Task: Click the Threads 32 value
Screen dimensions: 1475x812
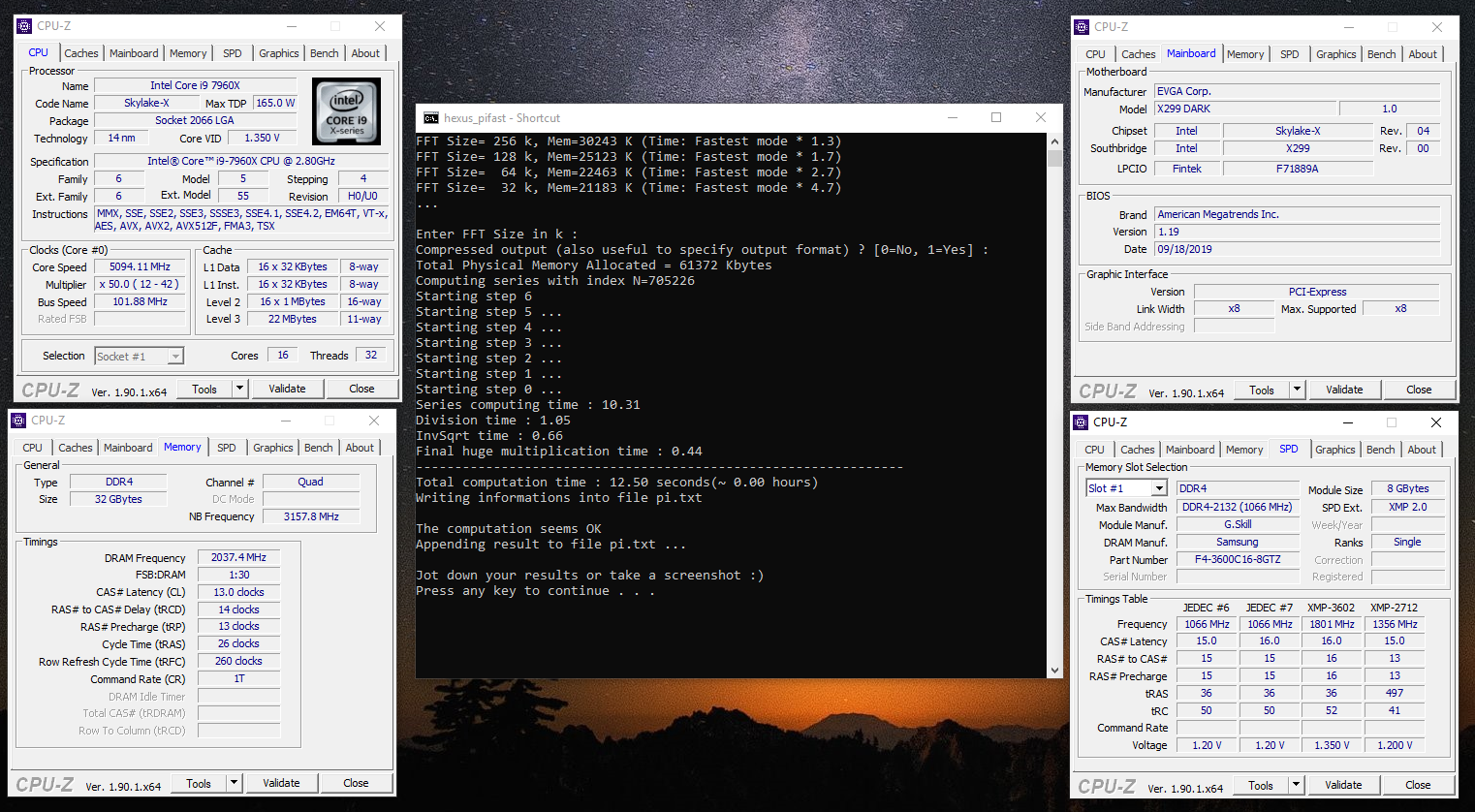Action: tap(371, 355)
